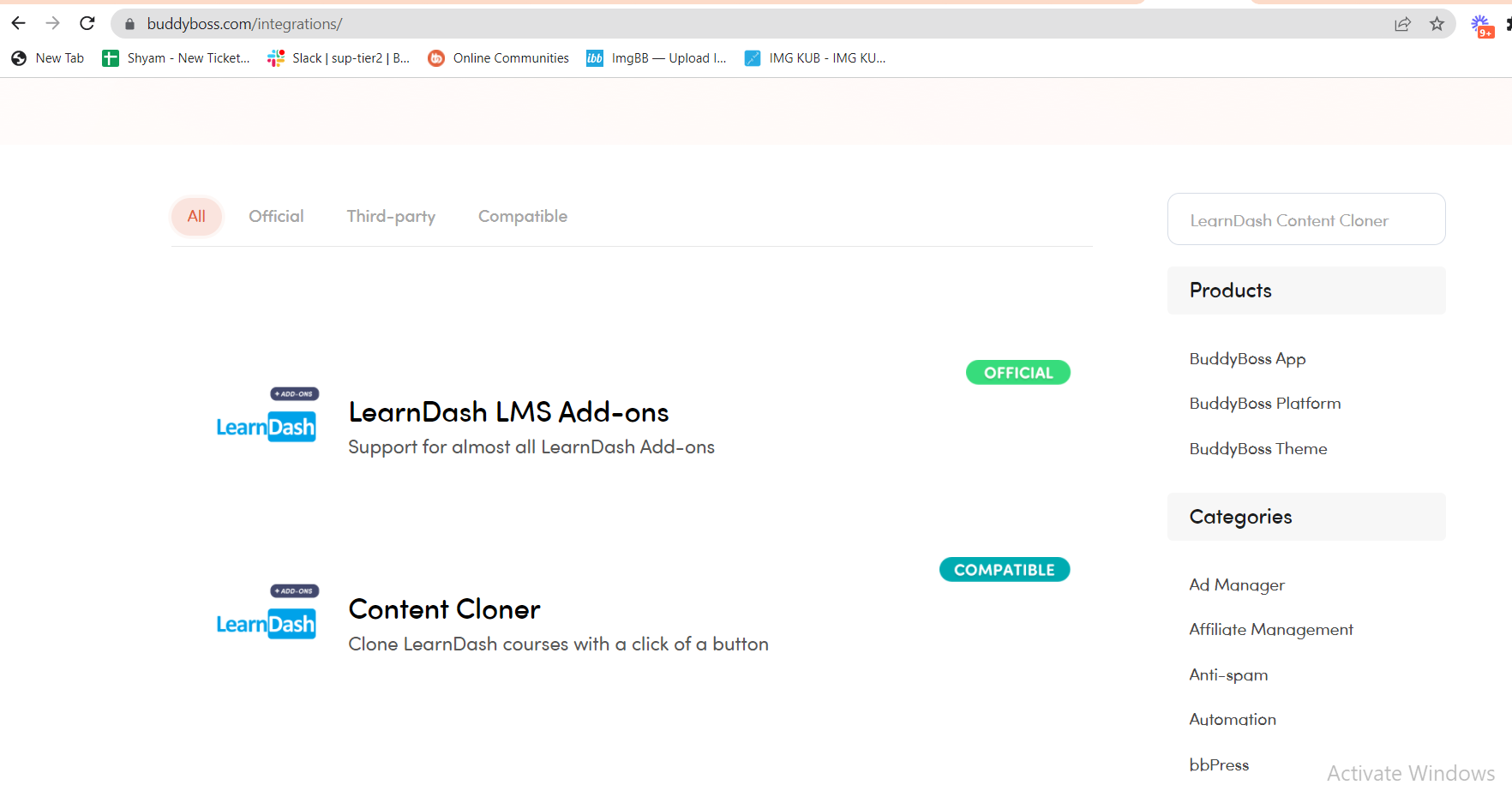The height and width of the screenshot is (785, 1512).
Task: Select the Ad Manager category
Action: click(1237, 585)
